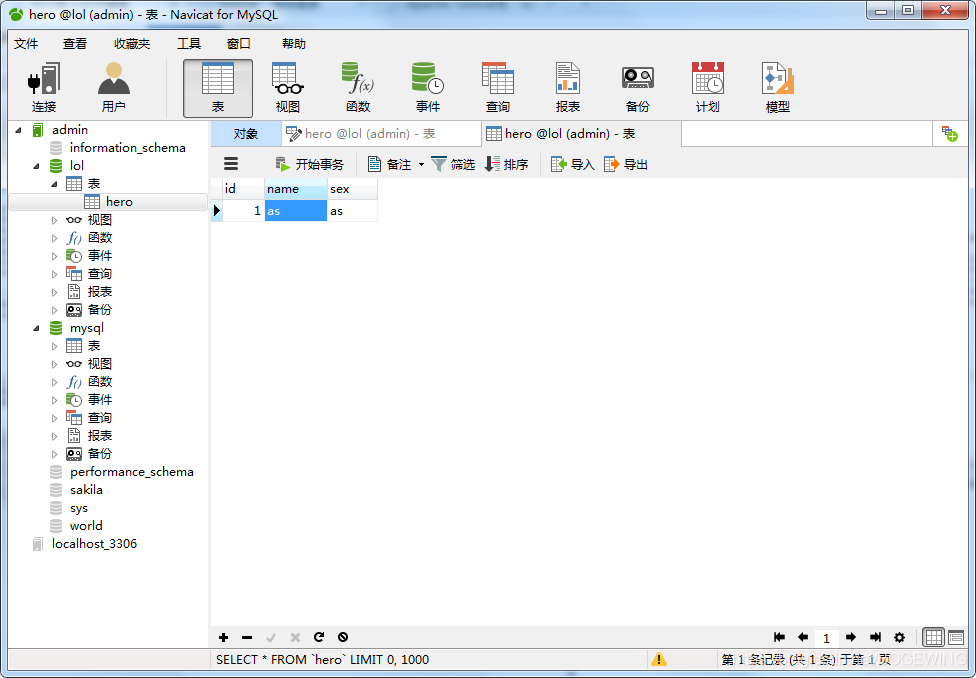Click the warning icon in status bar
Screen dimensions: 976x678
(x=659, y=659)
